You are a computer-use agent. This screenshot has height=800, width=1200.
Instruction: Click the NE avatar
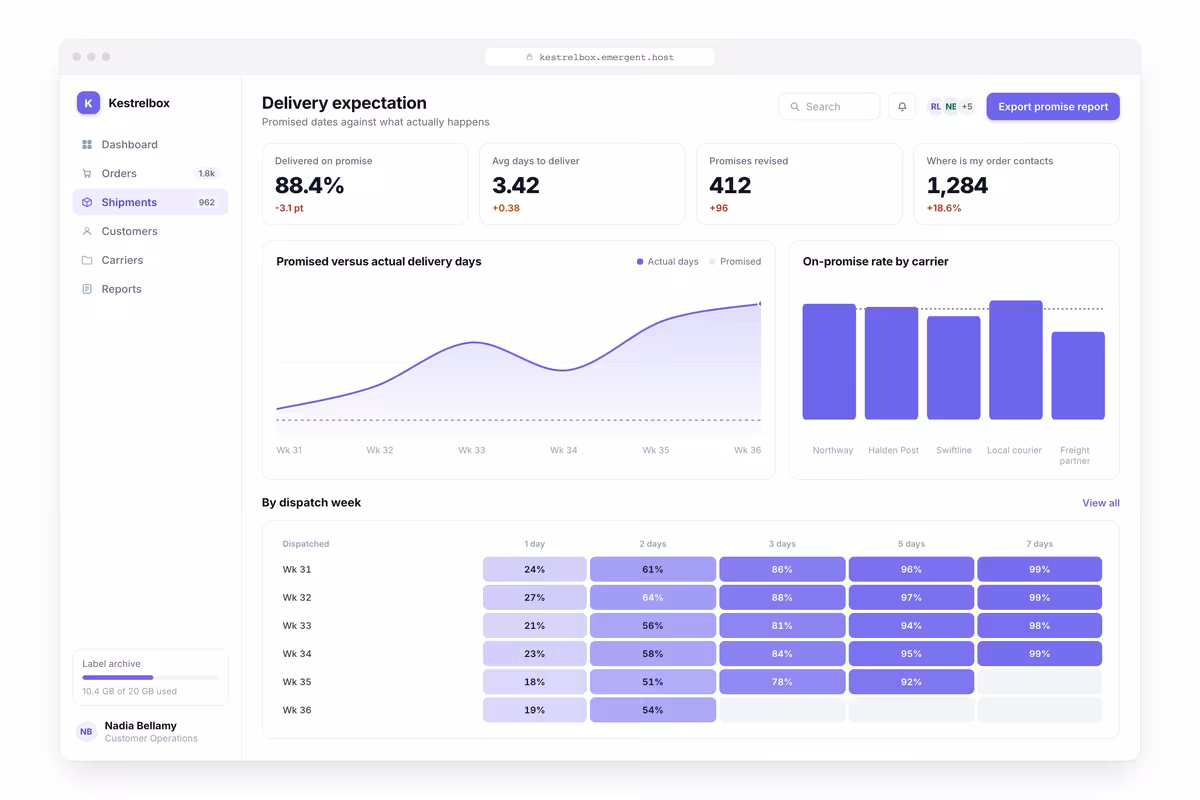(x=951, y=106)
